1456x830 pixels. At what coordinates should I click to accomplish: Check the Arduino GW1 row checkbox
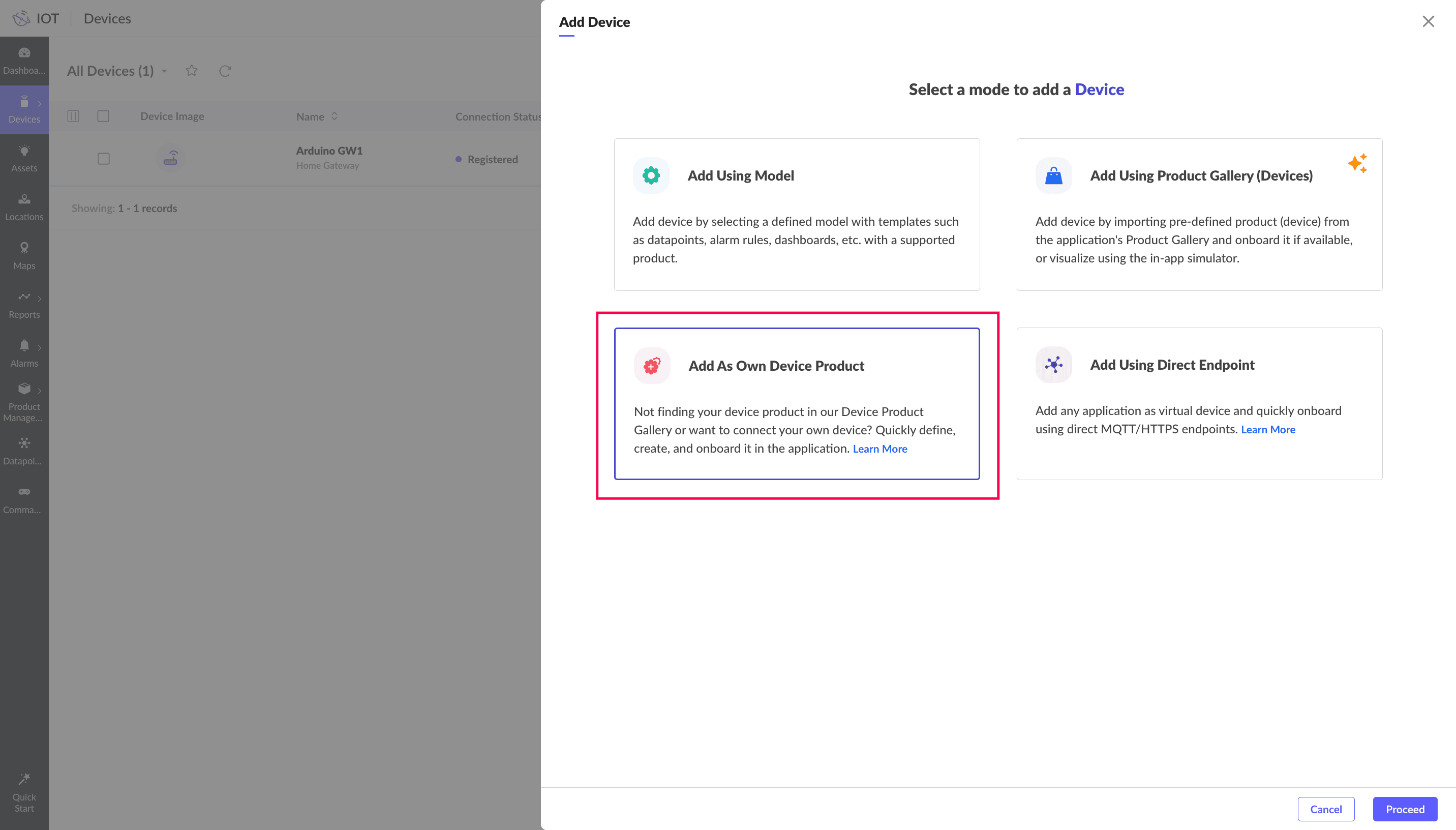(x=103, y=159)
